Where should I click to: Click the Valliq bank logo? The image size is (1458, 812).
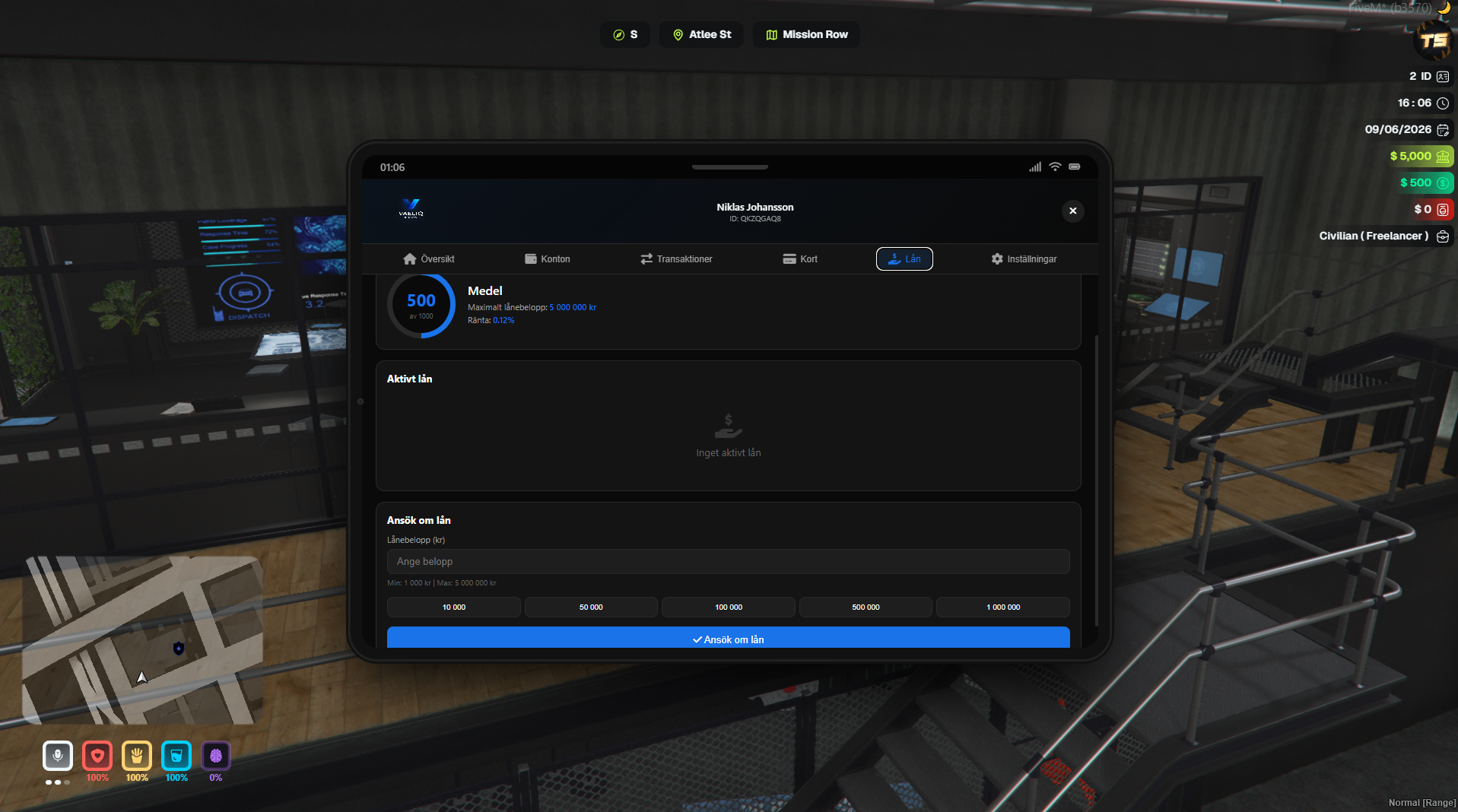[x=411, y=208]
